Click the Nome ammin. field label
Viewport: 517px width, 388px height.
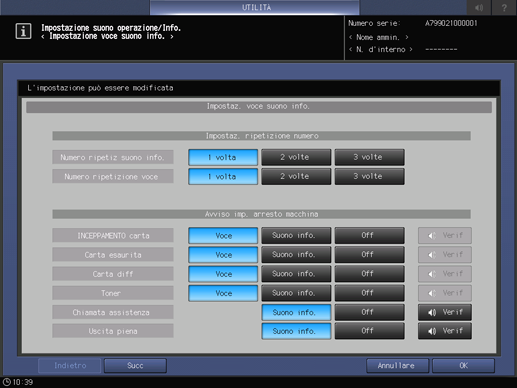click(x=378, y=37)
